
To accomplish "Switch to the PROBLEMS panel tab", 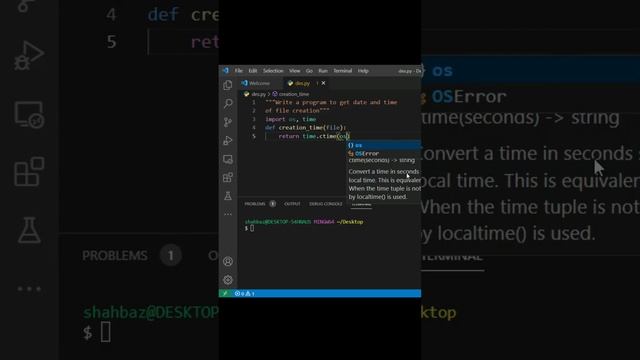I will (255, 204).
